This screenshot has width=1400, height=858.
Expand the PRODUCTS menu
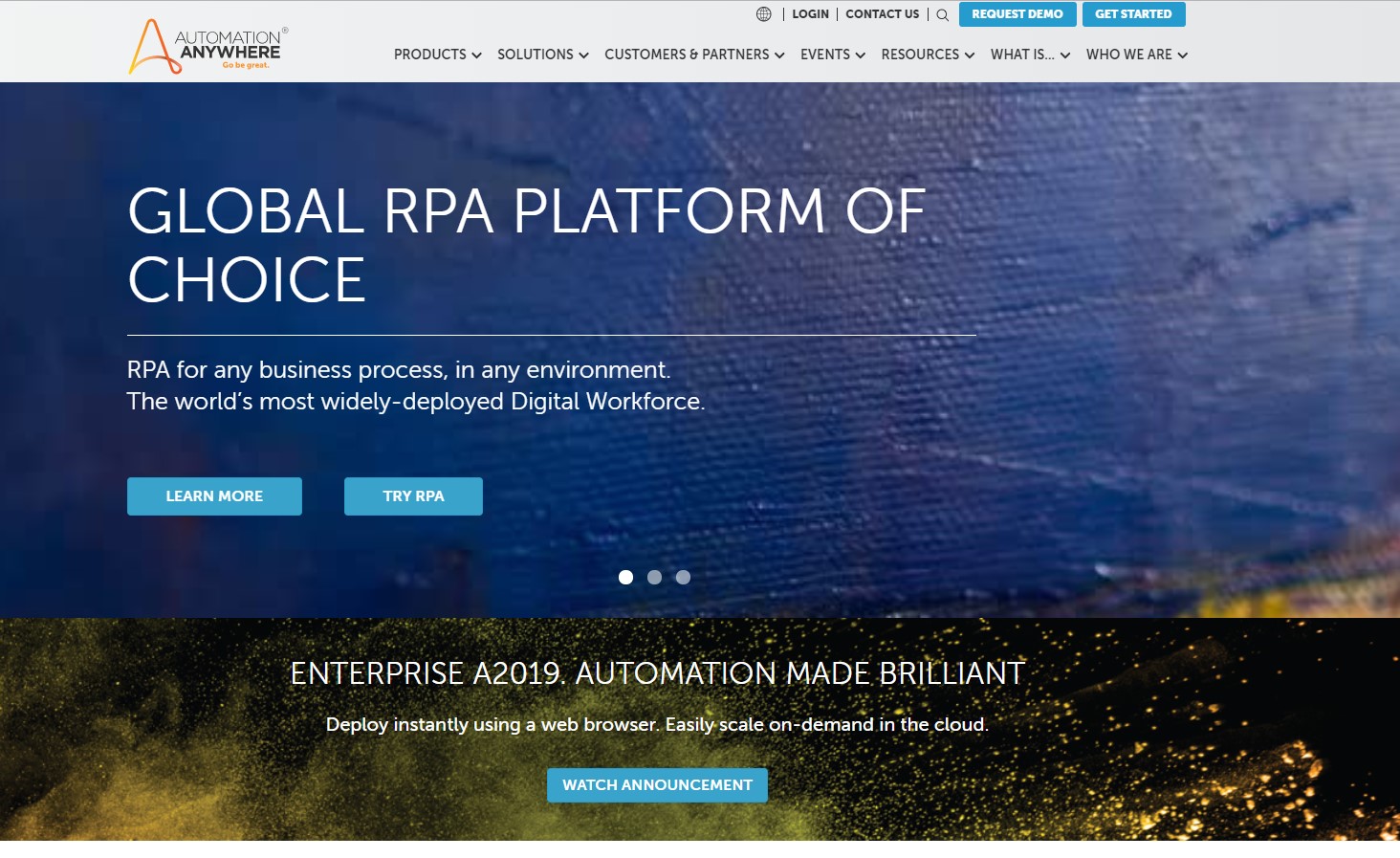(x=438, y=55)
